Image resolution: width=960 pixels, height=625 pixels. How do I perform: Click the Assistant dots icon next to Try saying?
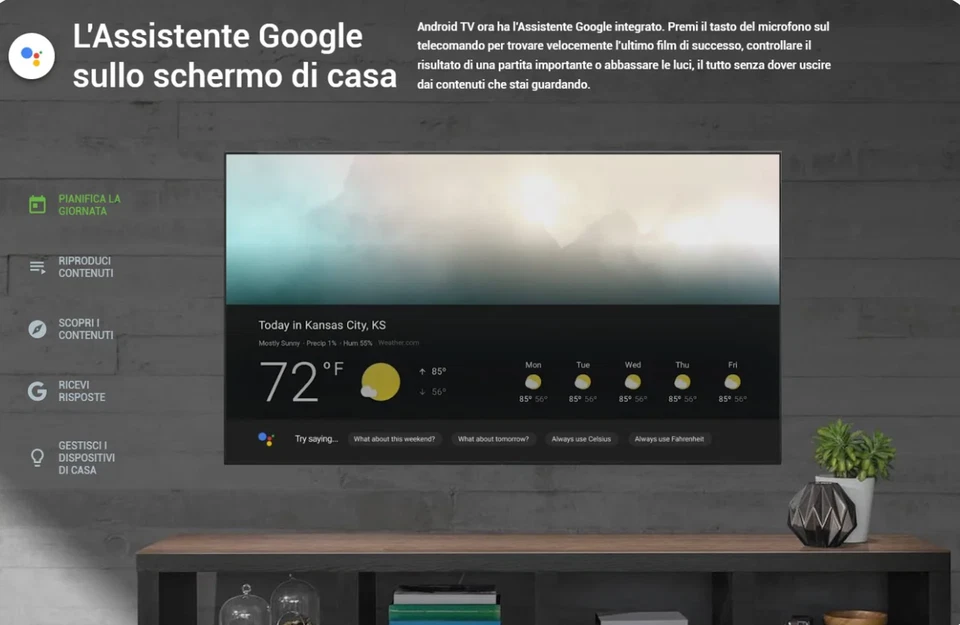[x=266, y=439]
